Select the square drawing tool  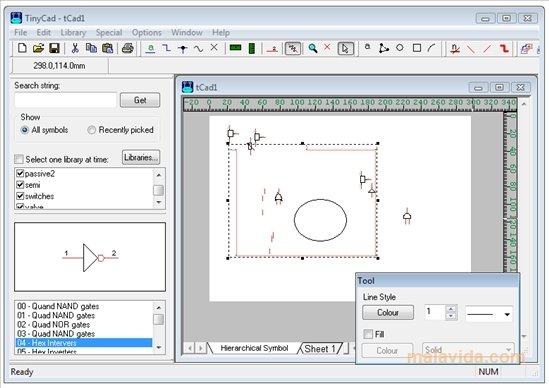tap(417, 48)
